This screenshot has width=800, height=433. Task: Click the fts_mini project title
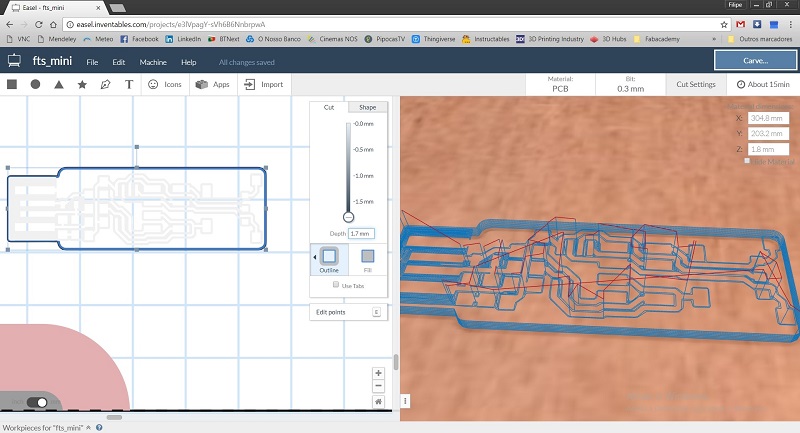(x=52, y=61)
